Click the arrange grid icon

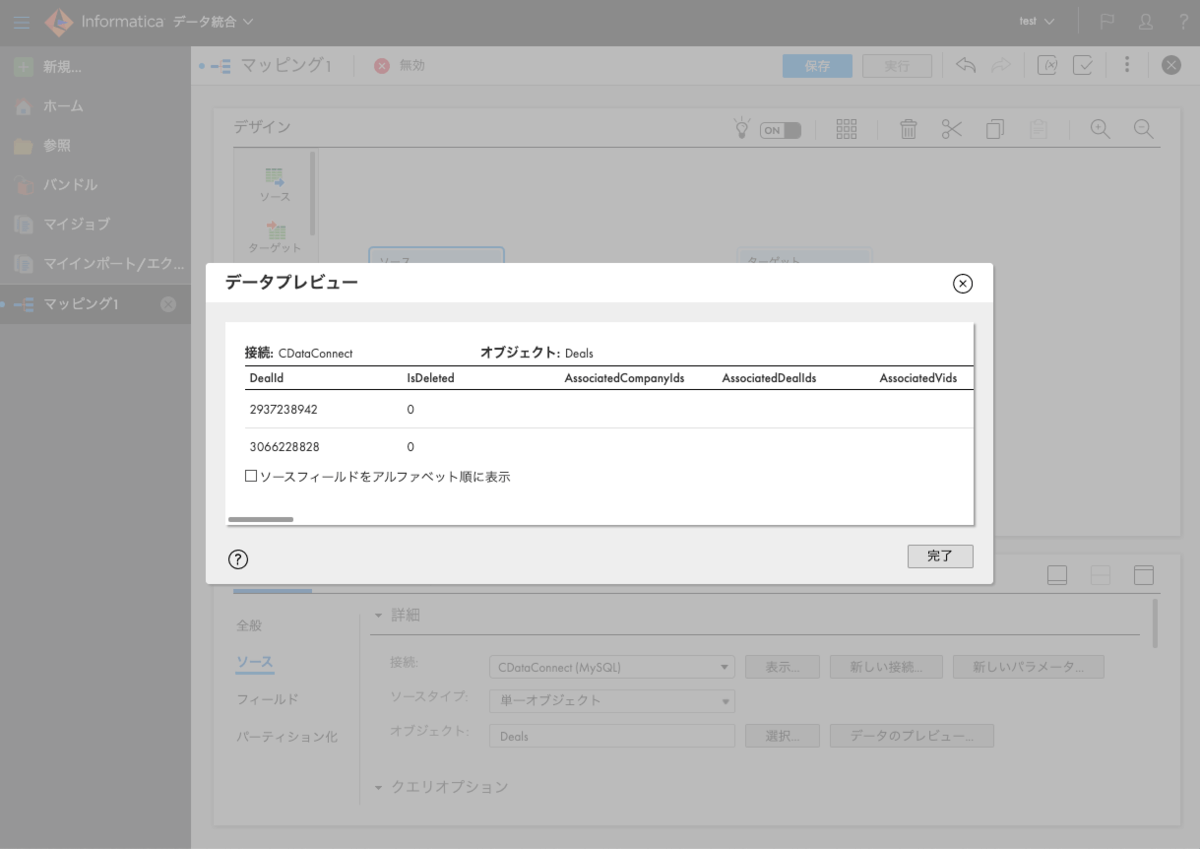(847, 129)
